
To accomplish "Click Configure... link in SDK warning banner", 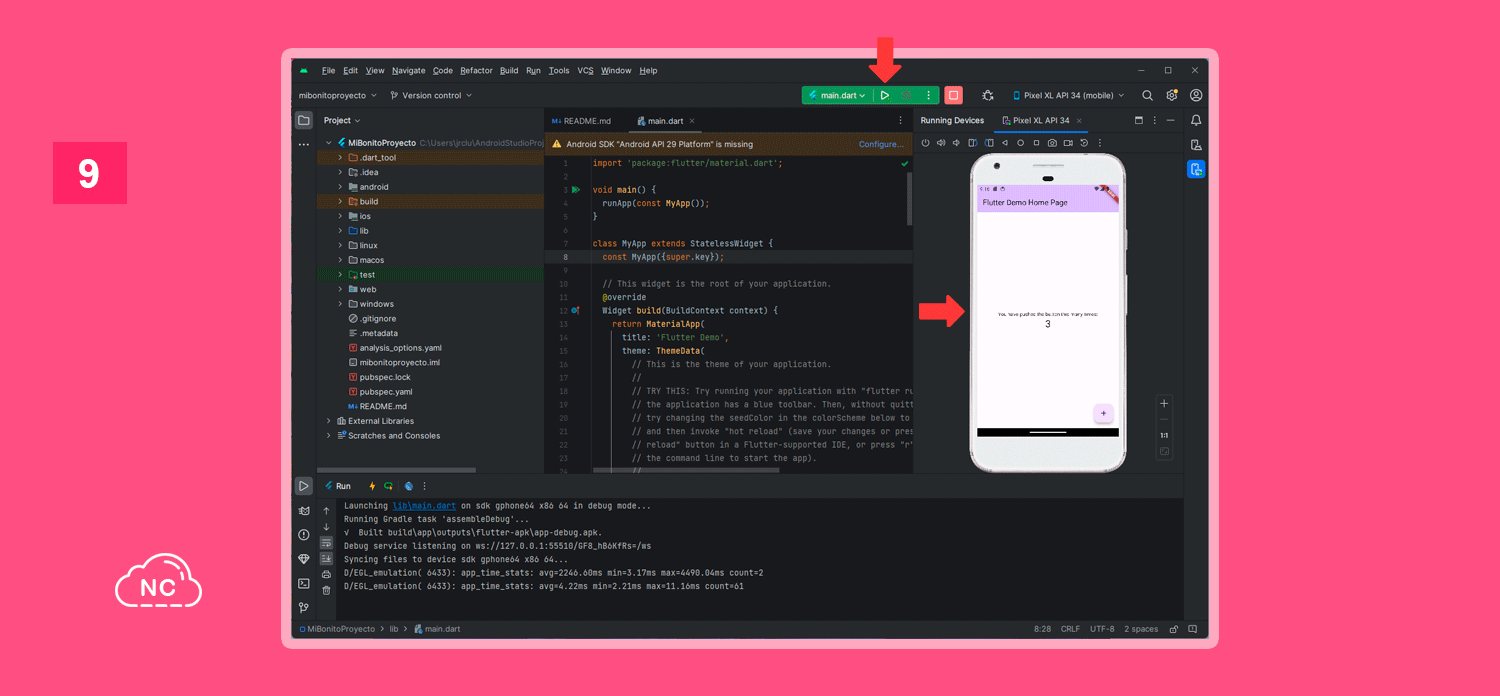I will click(881, 144).
